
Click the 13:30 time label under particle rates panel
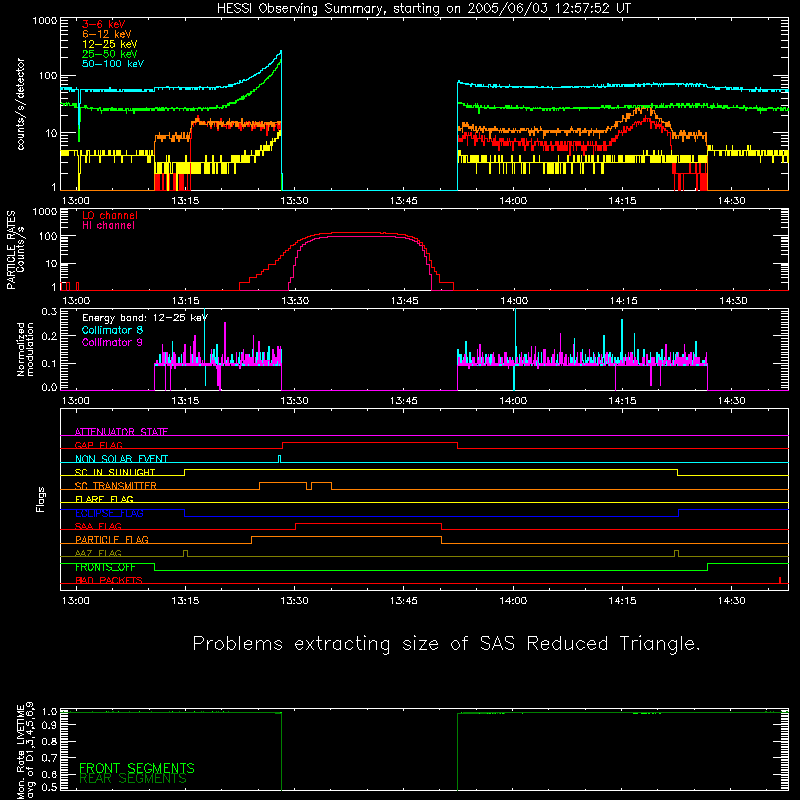[x=295, y=301]
